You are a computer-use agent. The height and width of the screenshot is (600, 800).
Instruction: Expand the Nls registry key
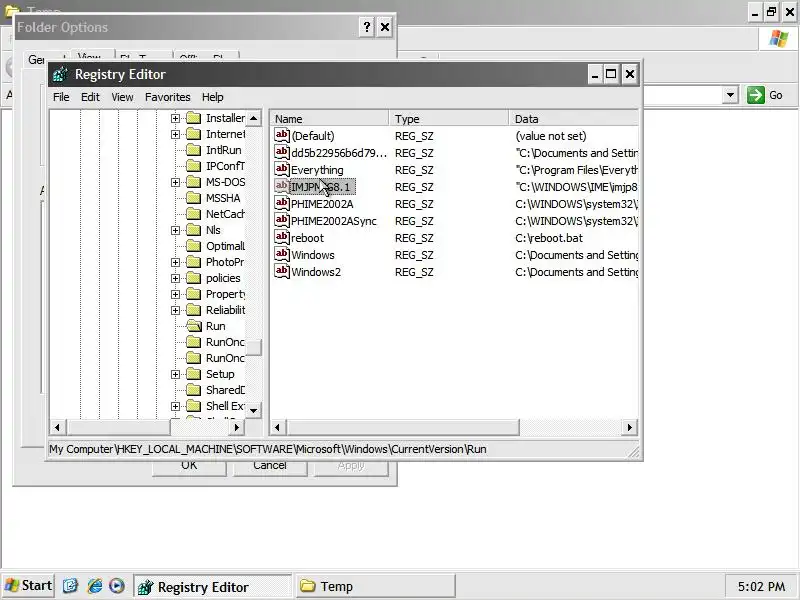pos(176,230)
